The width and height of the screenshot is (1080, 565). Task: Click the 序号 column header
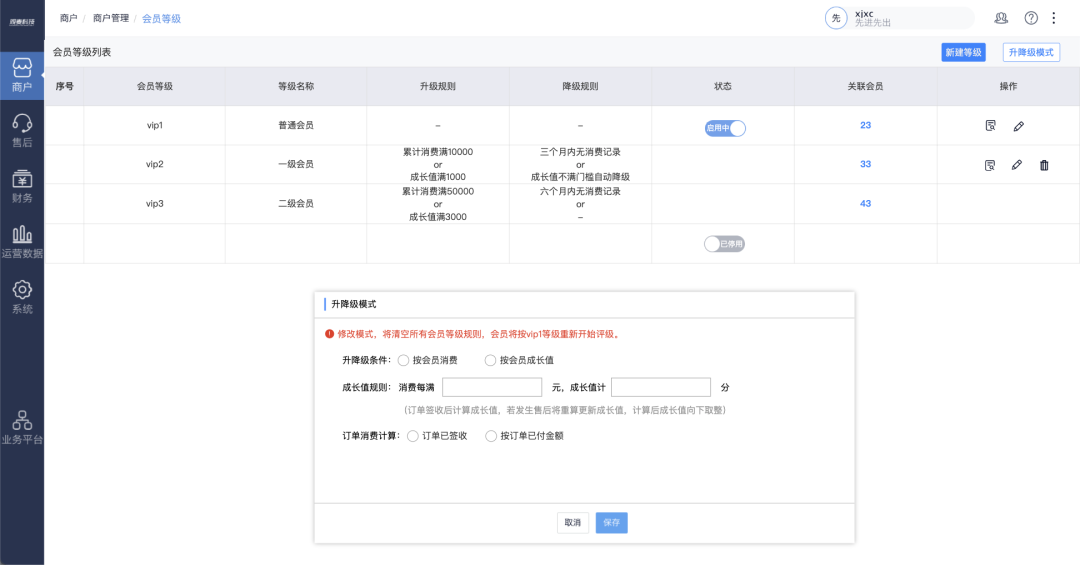click(64, 86)
